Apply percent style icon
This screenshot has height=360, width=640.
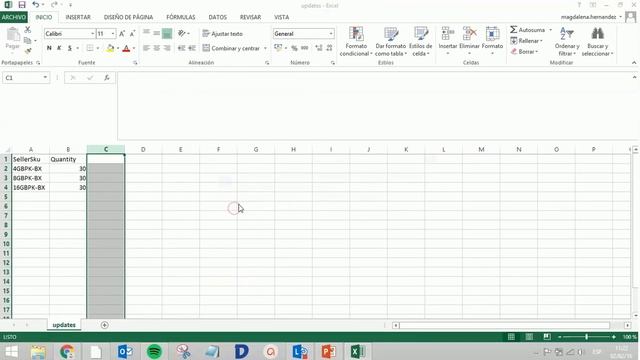(x=294, y=48)
